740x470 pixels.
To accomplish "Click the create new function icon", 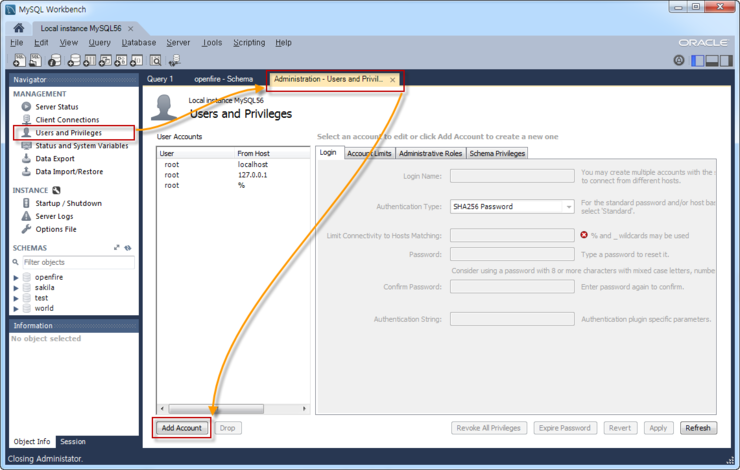I will point(136,60).
